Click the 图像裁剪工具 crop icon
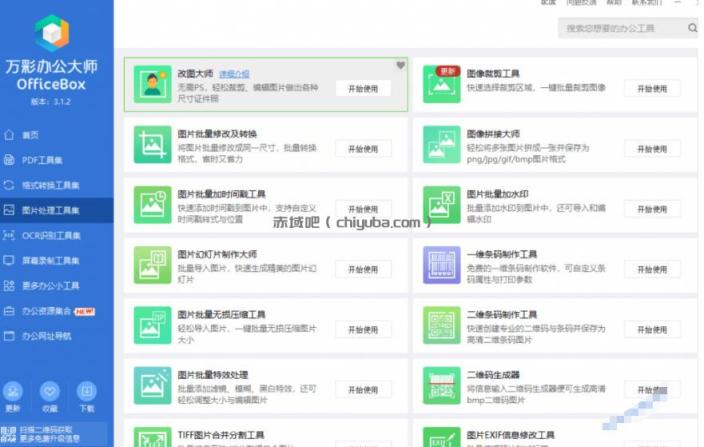 [441, 84]
